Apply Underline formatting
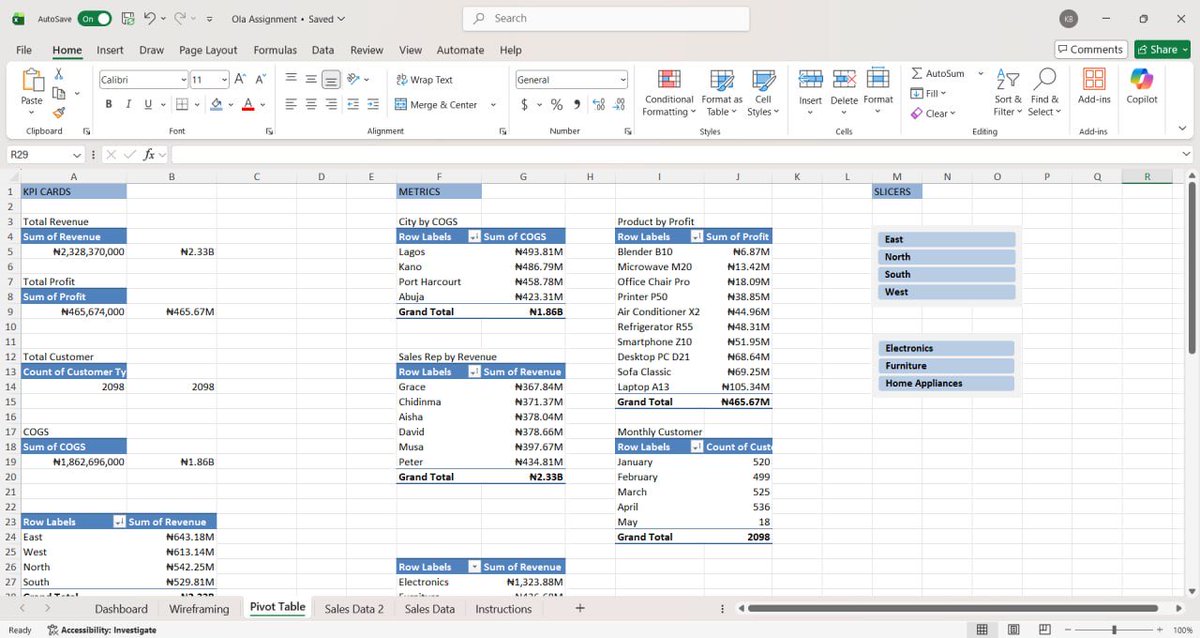This screenshot has height=638, width=1200. click(x=148, y=104)
